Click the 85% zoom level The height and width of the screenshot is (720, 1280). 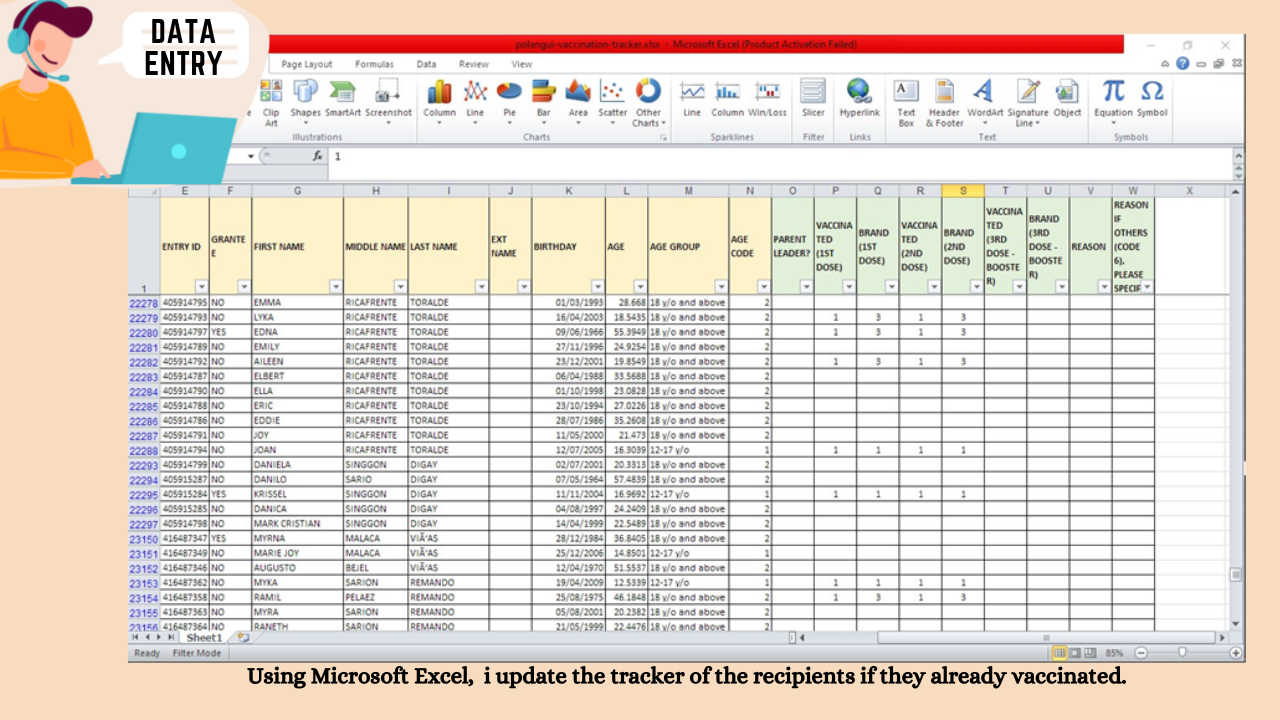click(1115, 653)
